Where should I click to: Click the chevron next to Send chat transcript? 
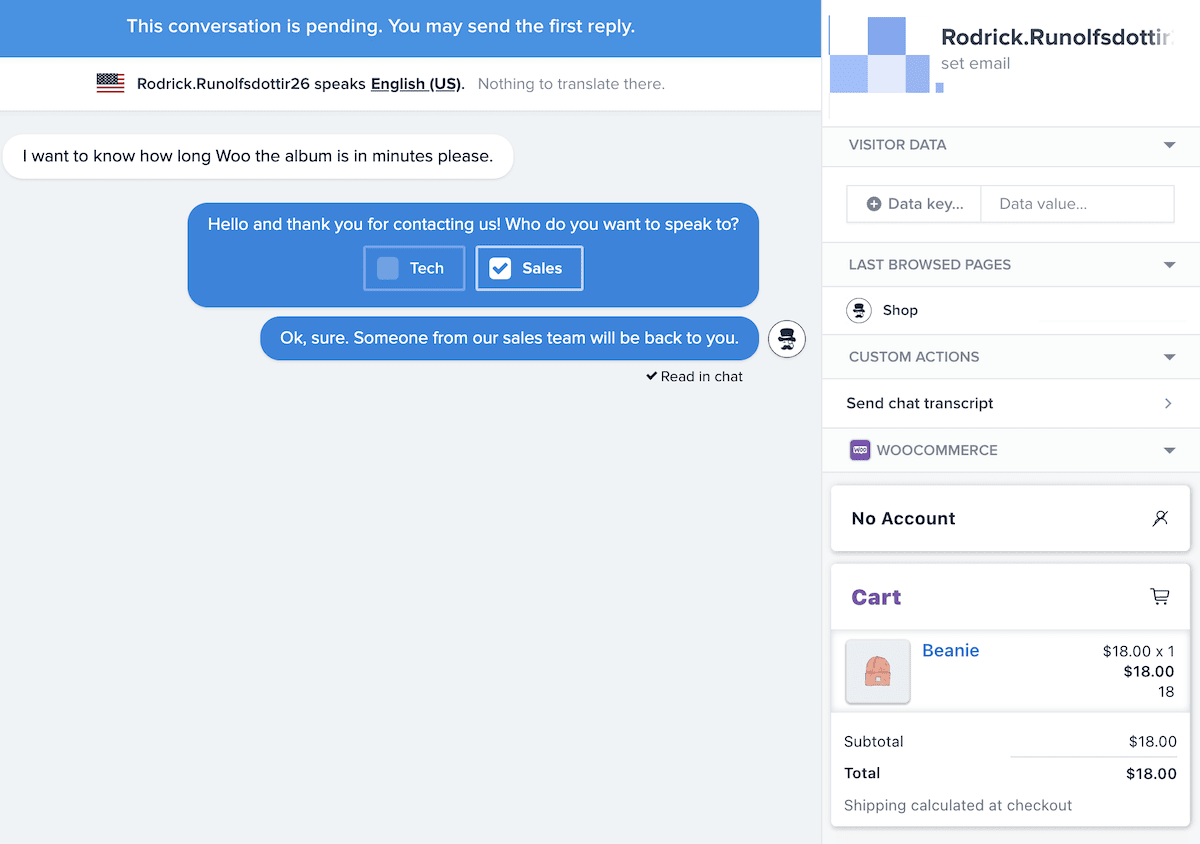pos(1168,403)
